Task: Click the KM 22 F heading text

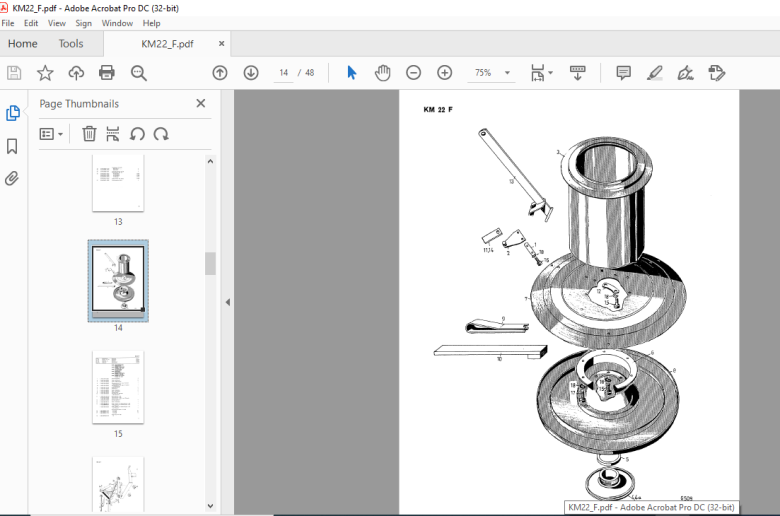Action: point(438,109)
